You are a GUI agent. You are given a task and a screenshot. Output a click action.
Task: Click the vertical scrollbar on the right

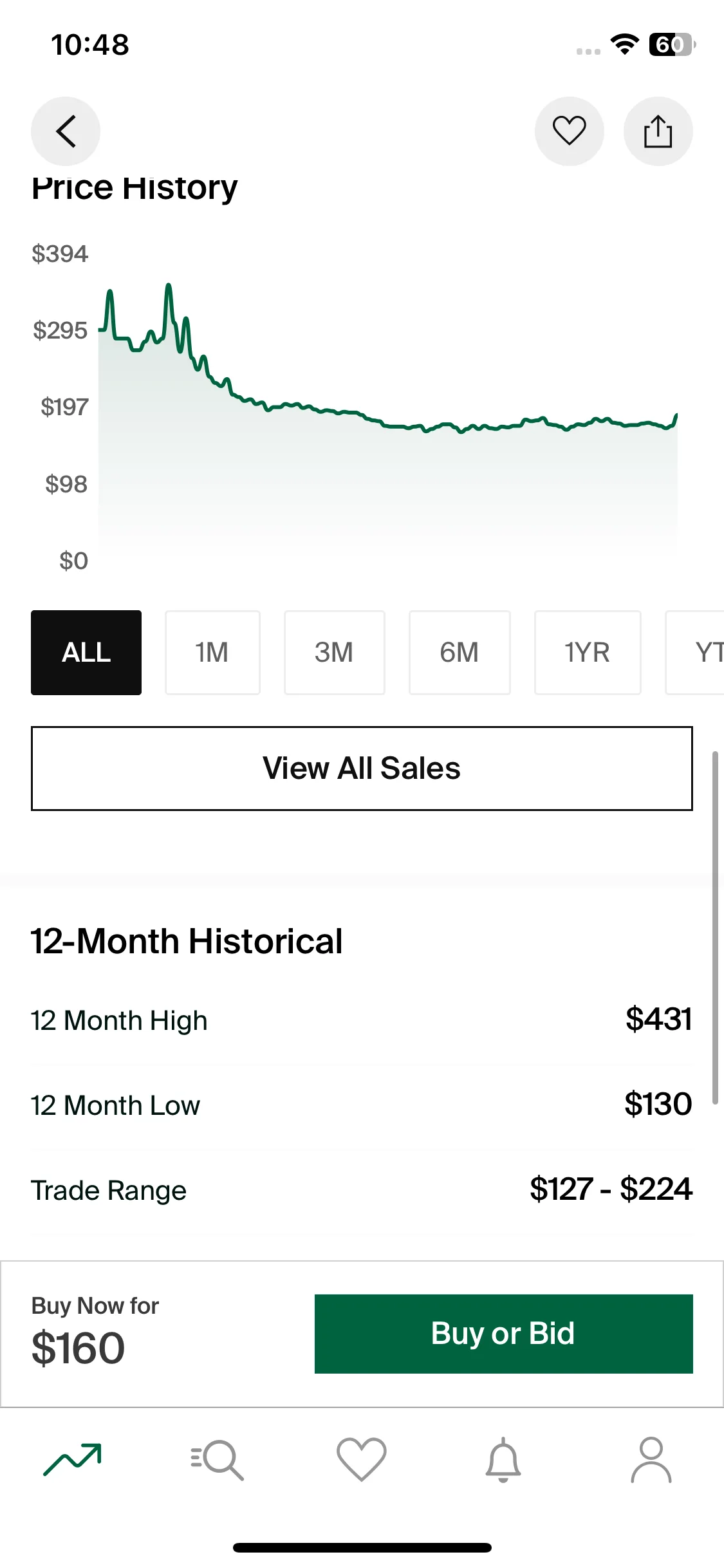(715, 928)
